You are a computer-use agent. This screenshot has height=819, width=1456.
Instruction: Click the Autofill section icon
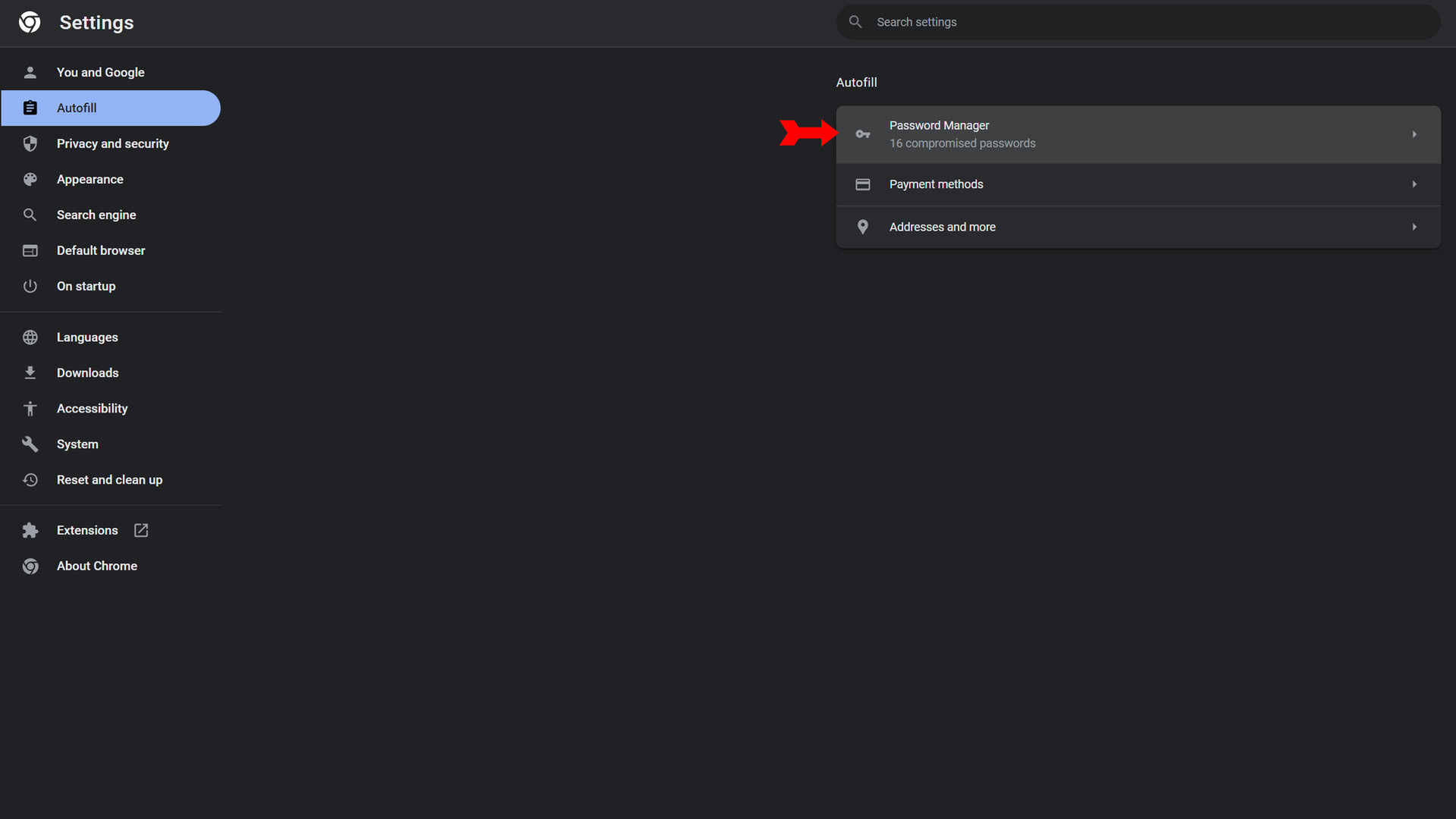(x=30, y=108)
